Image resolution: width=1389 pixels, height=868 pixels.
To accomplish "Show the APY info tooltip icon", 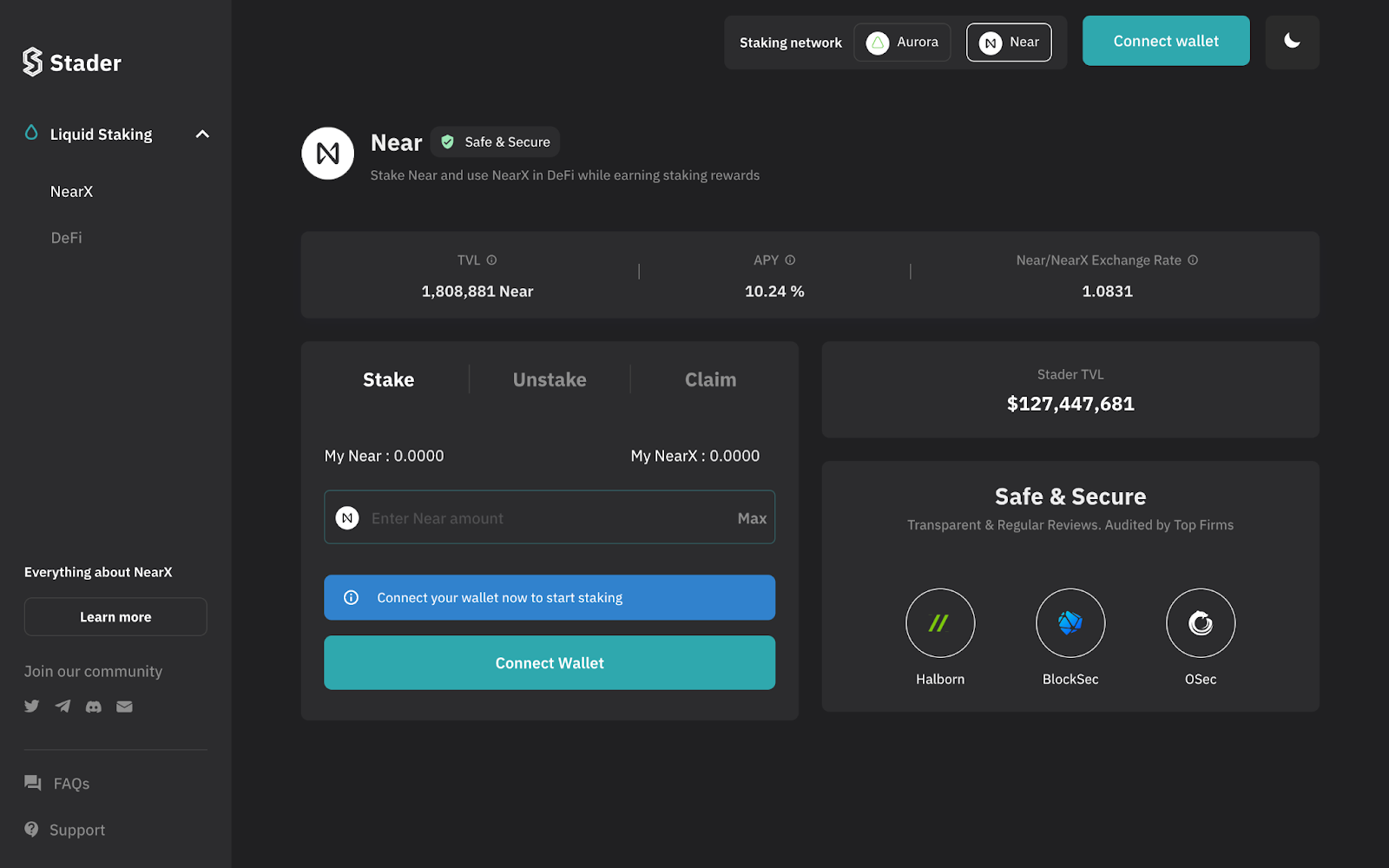I will pyautogui.click(x=790, y=260).
